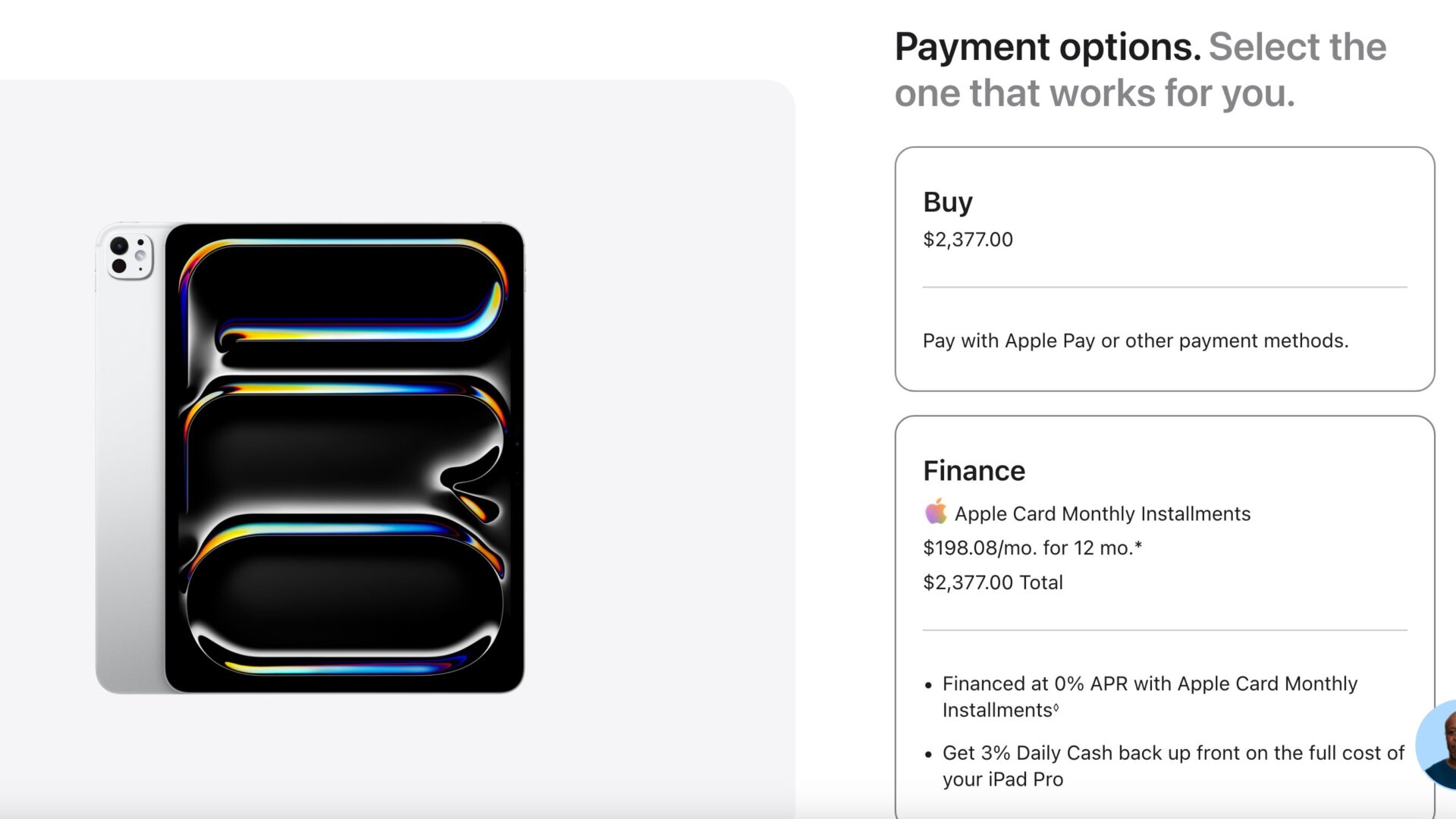Click the your iPad Pro text
The image size is (1456, 819).
[x=1003, y=780]
